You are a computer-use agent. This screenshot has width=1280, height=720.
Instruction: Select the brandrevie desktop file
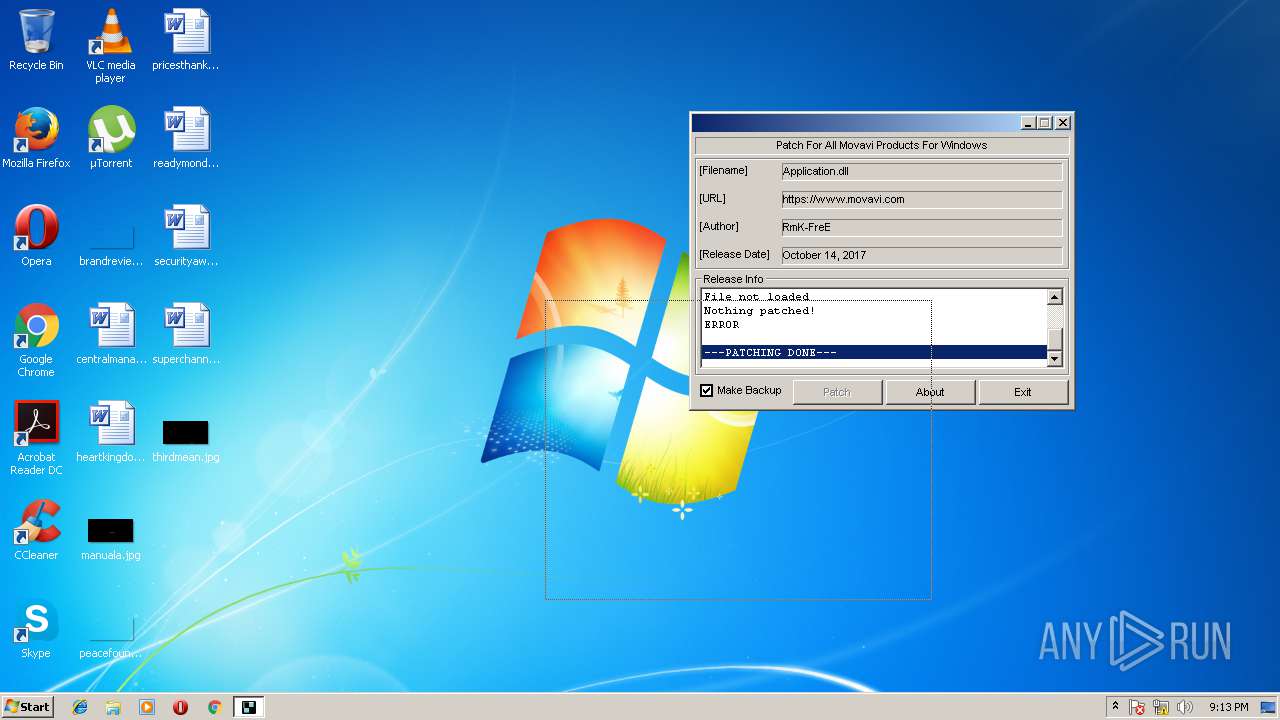pyautogui.click(x=110, y=246)
